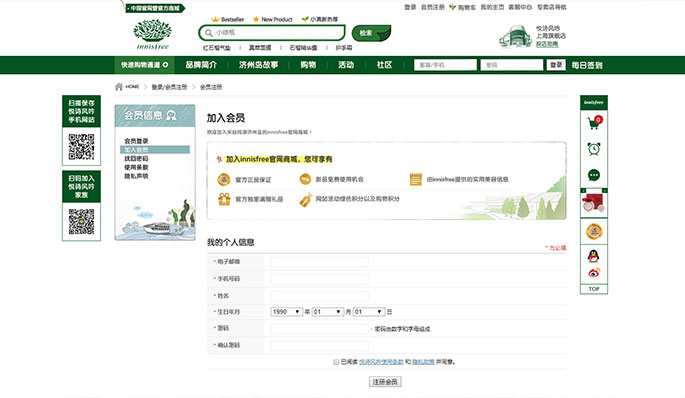Go to HOME via house breadcrumb icon
Viewport: 685px width, 398px height.
(x=119, y=87)
